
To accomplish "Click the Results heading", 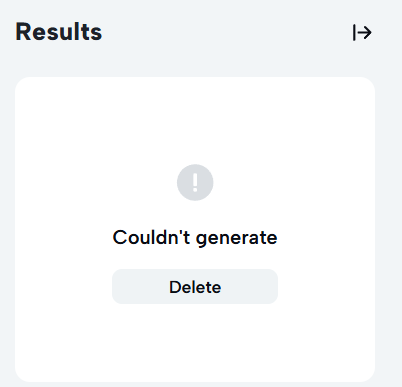I will (59, 32).
